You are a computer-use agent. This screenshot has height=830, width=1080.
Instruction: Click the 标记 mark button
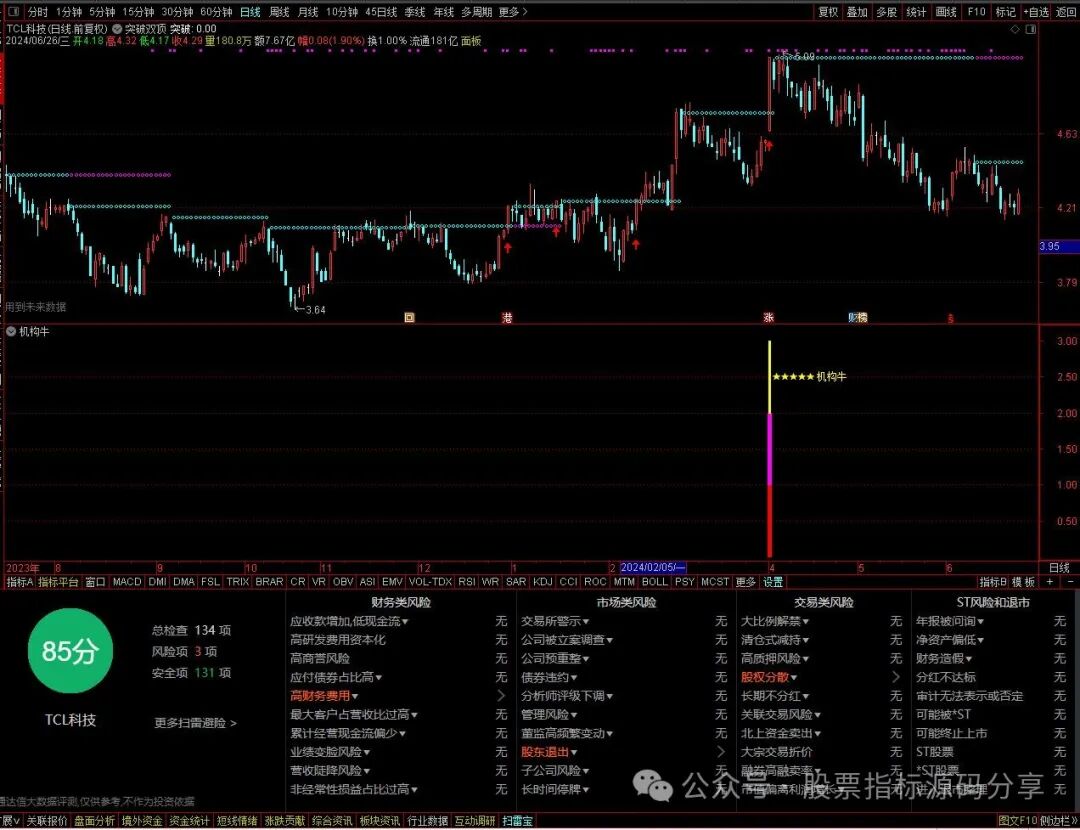[x=1006, y=12]
